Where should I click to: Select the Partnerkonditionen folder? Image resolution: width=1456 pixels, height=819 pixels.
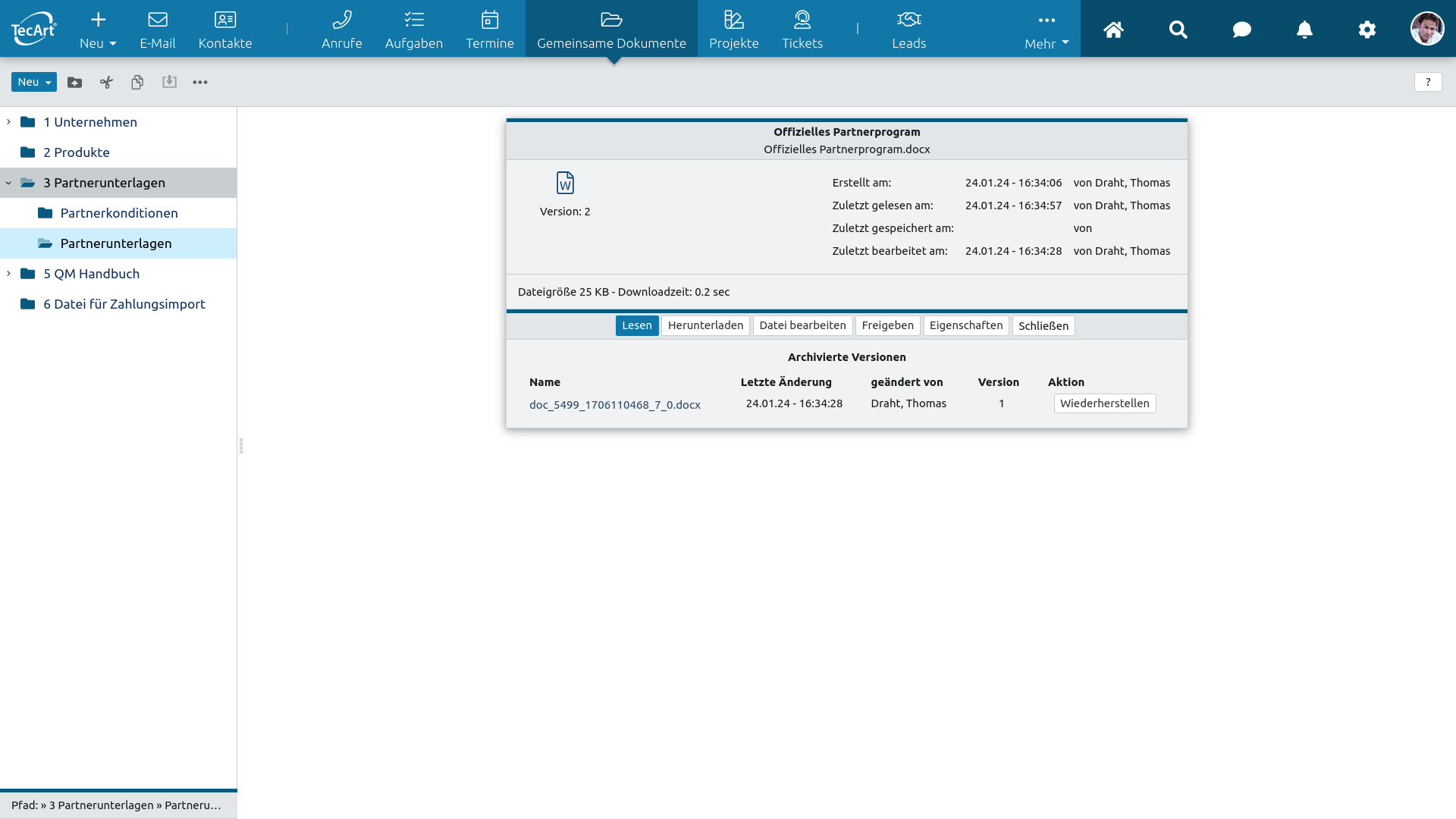(x=119, y=213)
